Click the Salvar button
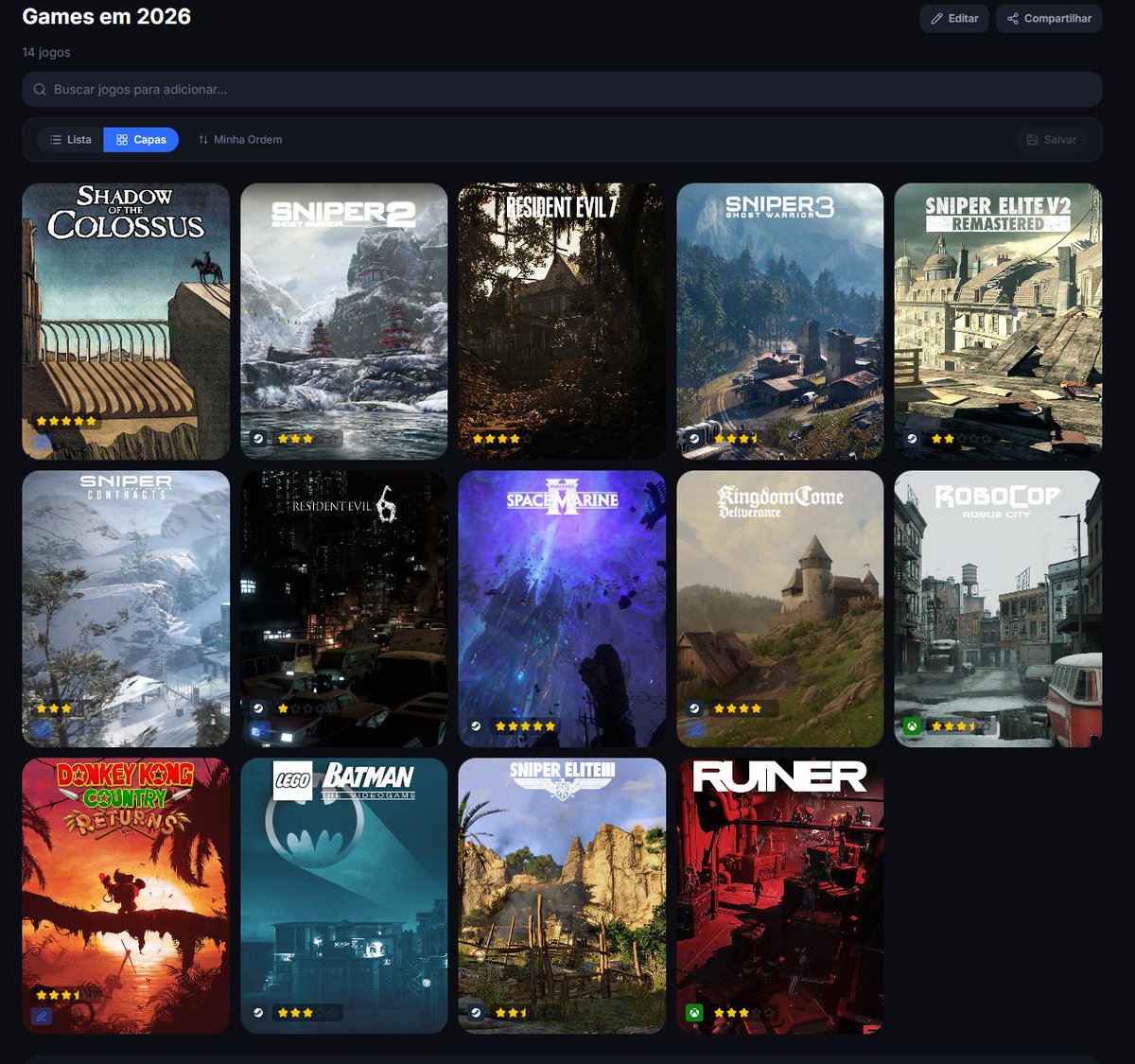This screenshot has width=1135, height=1064. pyautogui.click(x=1052, y=140)
